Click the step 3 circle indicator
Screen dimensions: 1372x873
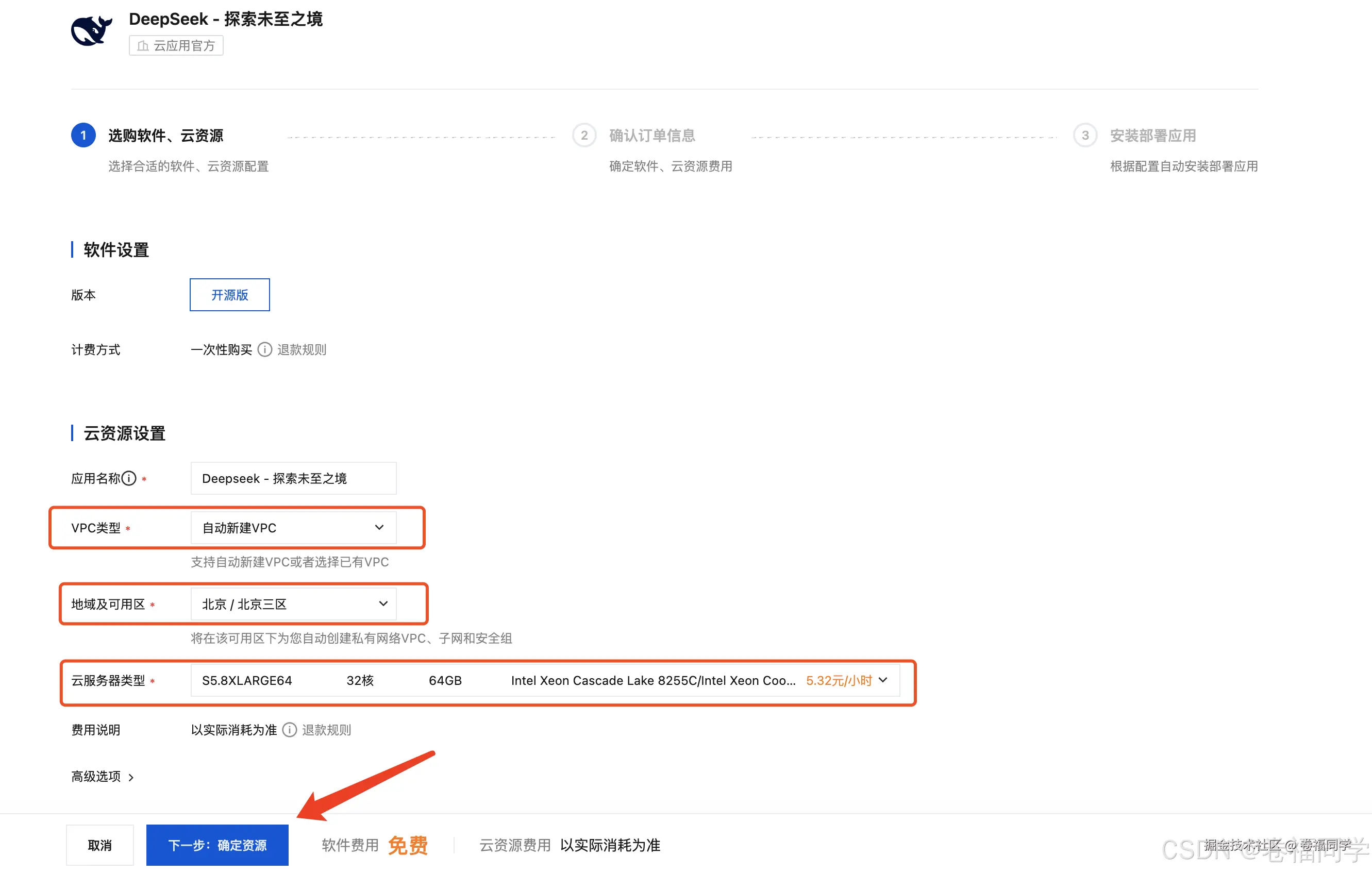pos(1084,135)
